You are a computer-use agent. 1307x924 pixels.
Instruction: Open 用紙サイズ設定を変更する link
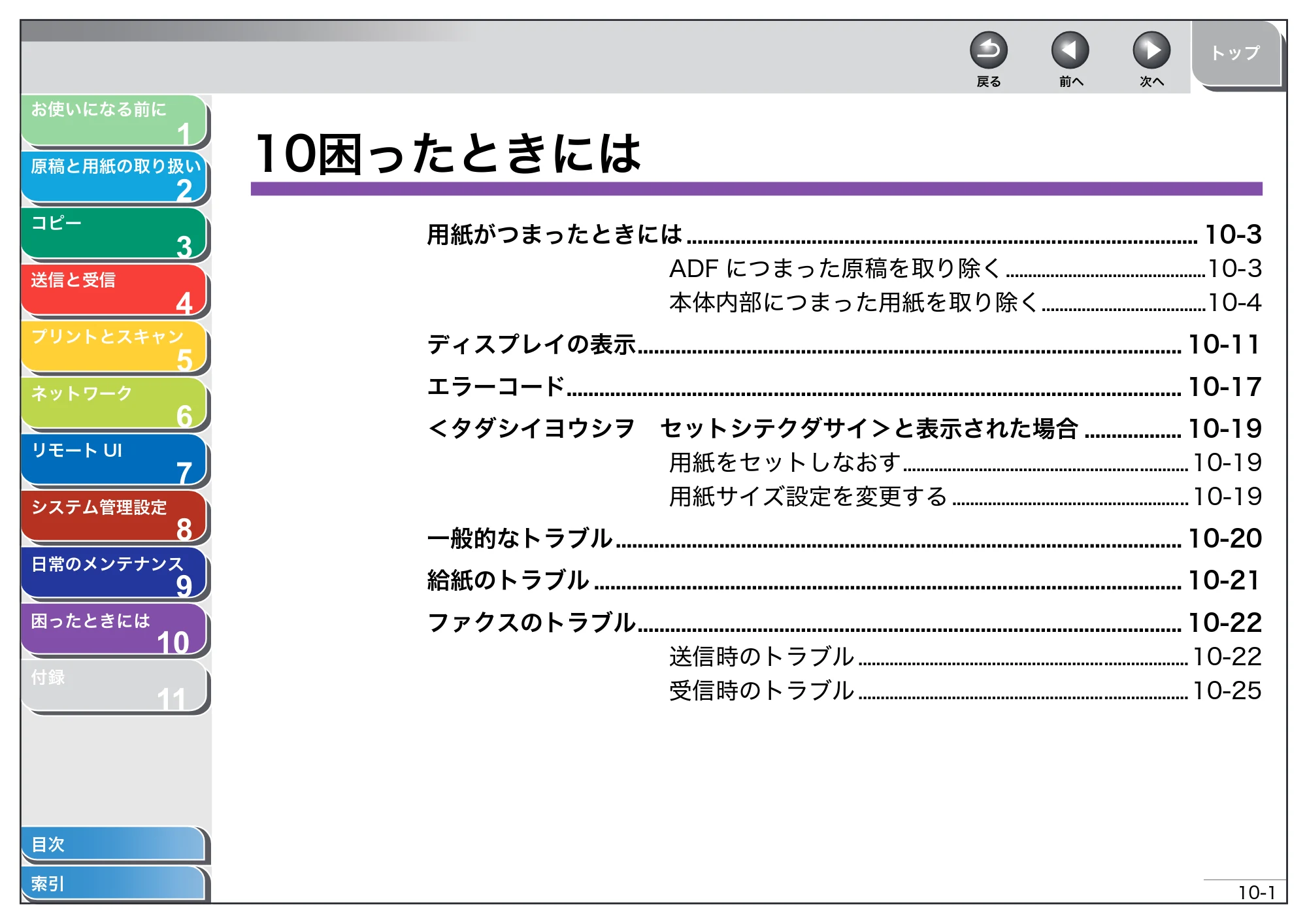coord(965,497)
